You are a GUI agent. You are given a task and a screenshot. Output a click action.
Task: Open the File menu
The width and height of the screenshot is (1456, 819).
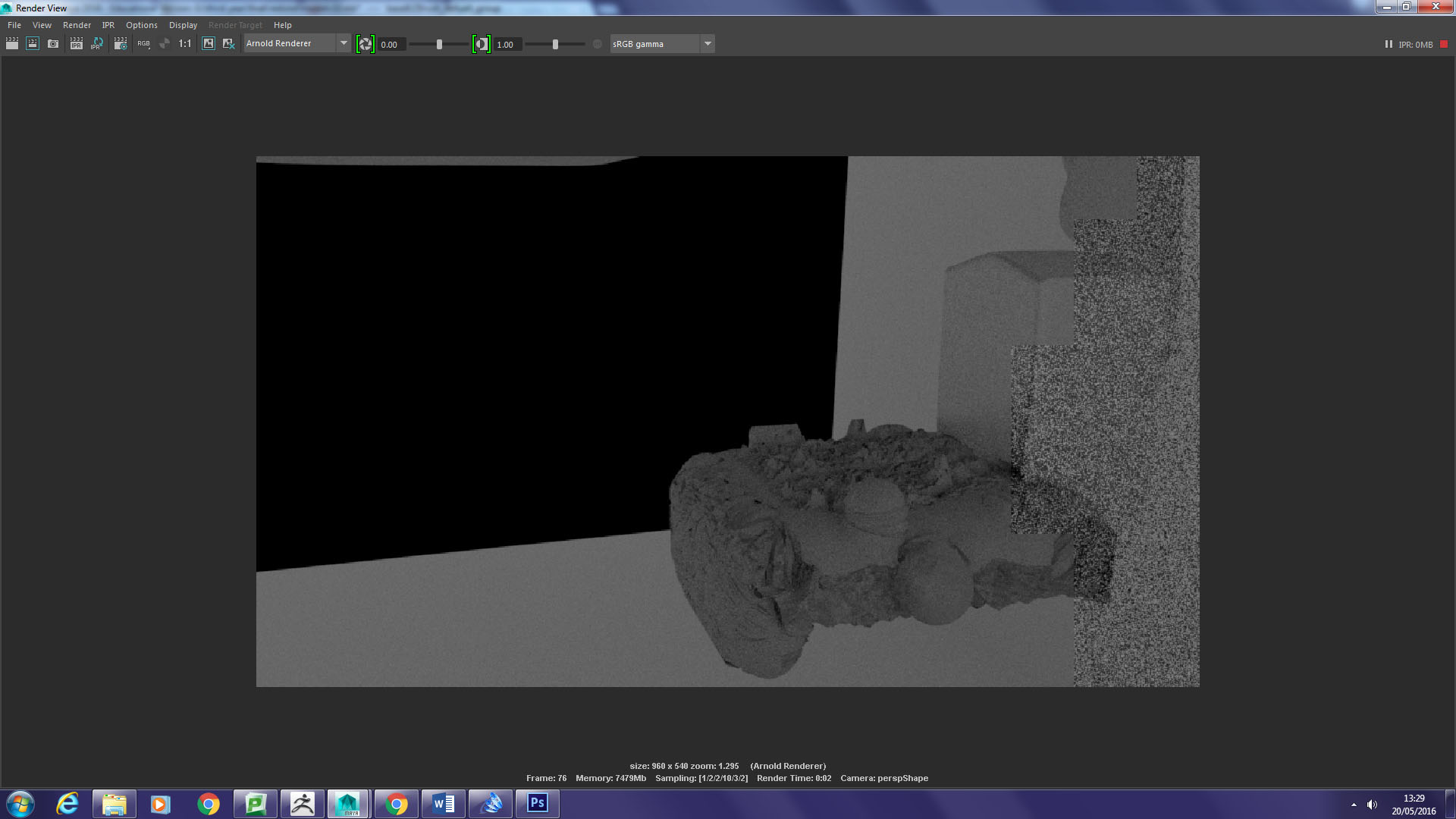click(14, 25)
